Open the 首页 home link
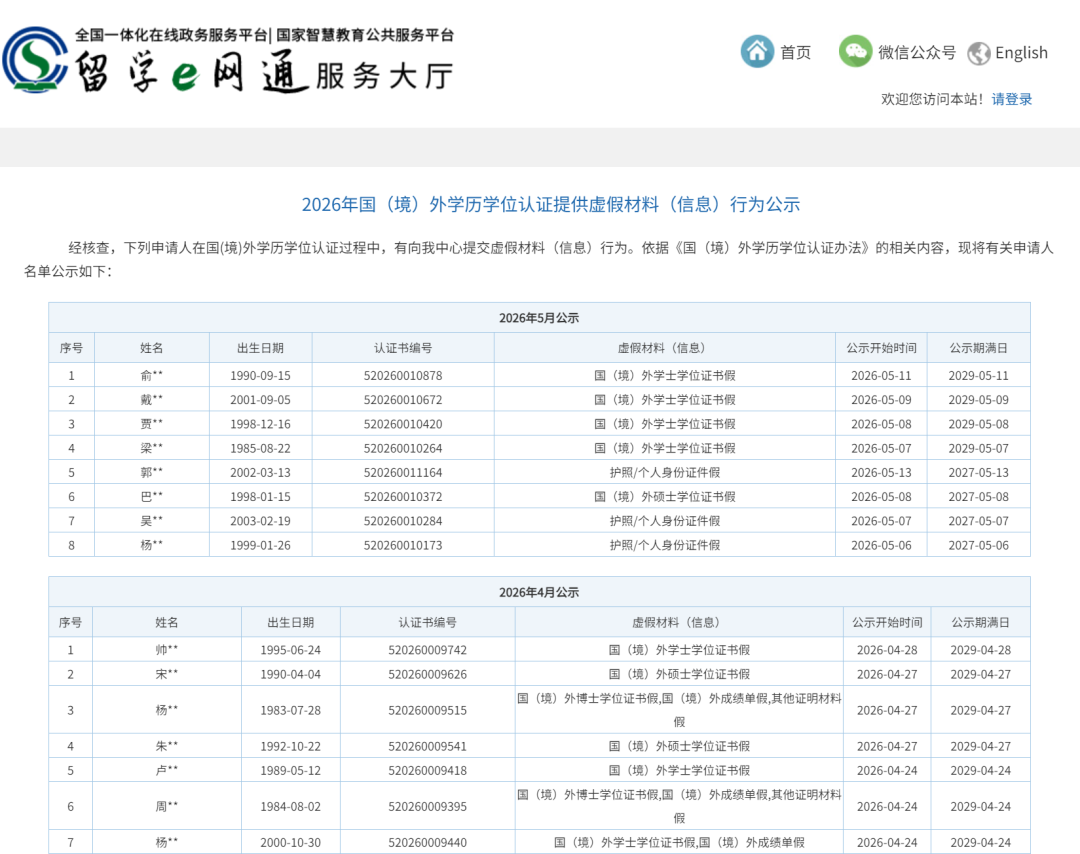The height and width of the screenshot is (854, 1080). click(795, 52)
